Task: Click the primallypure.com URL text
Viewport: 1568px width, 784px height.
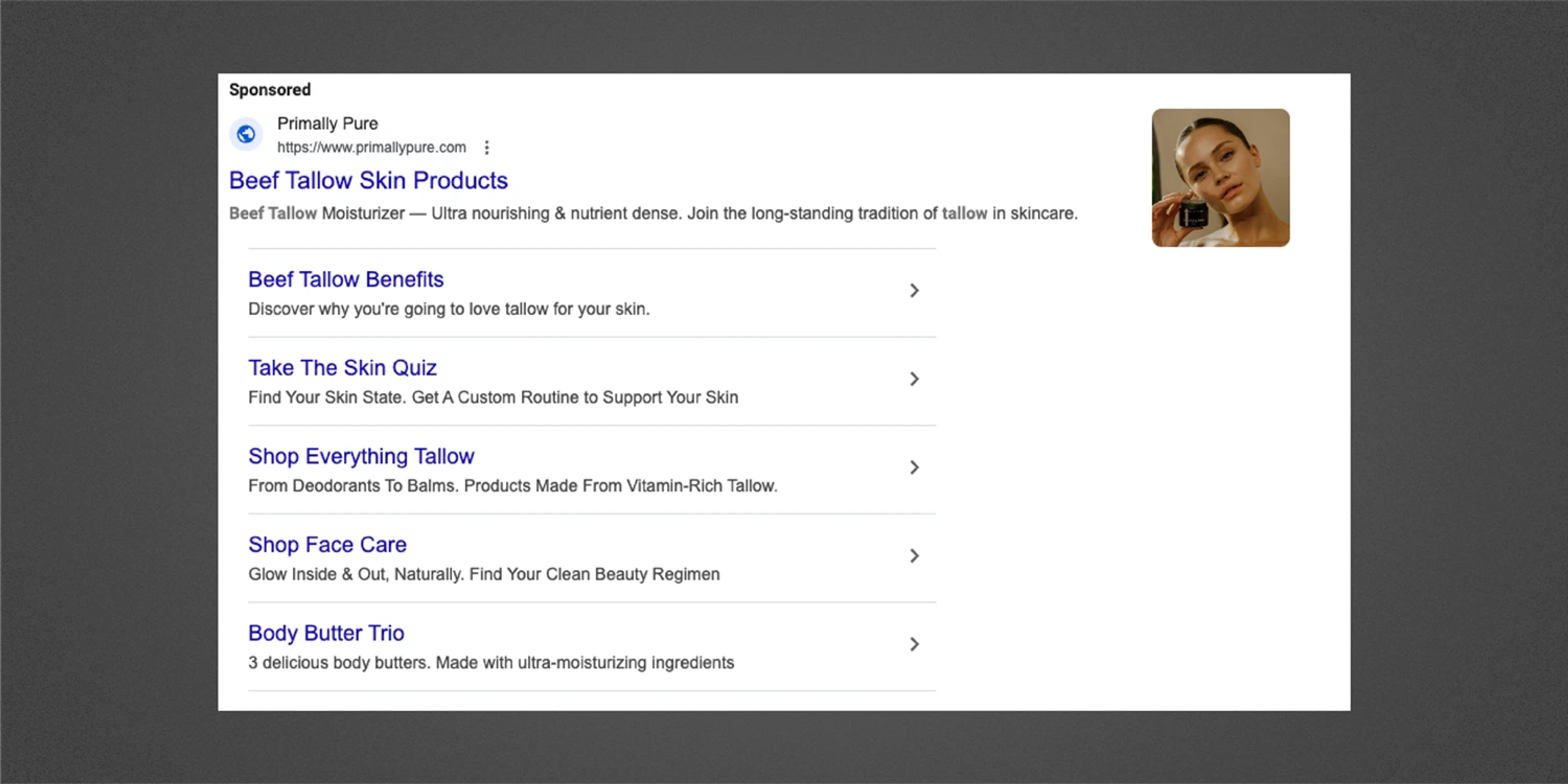Action: pos(371,148)
